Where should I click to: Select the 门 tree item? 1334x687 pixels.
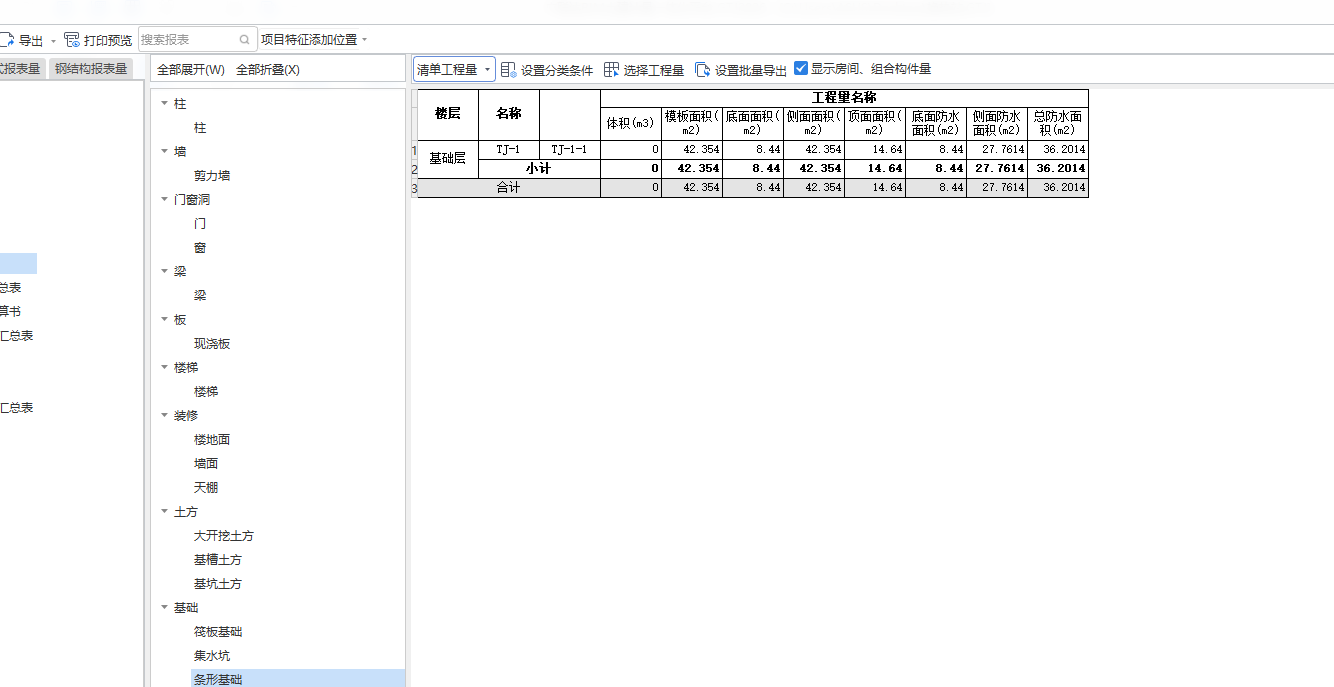coord(200,224)
